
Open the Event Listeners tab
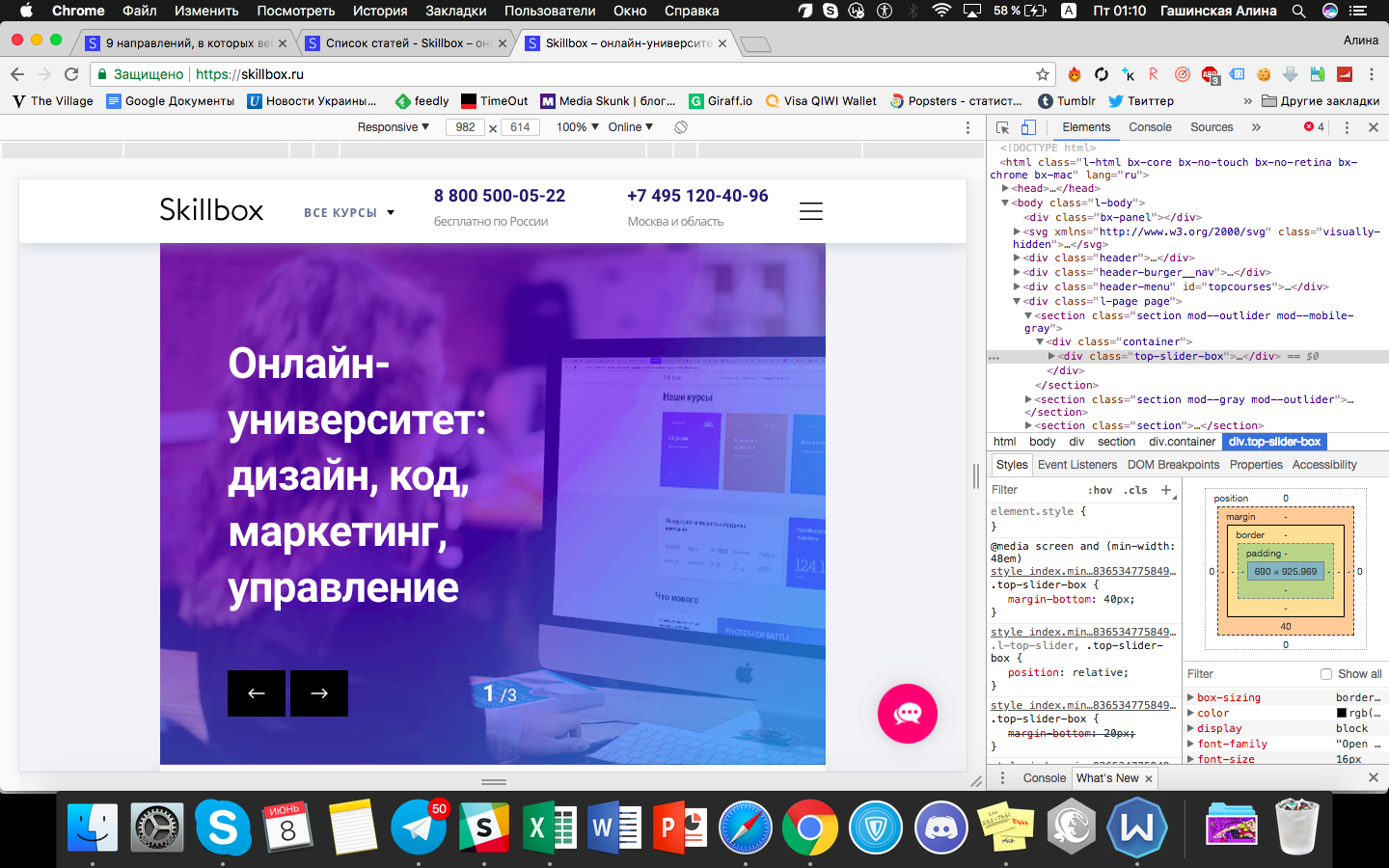[x=1077, y=465]
